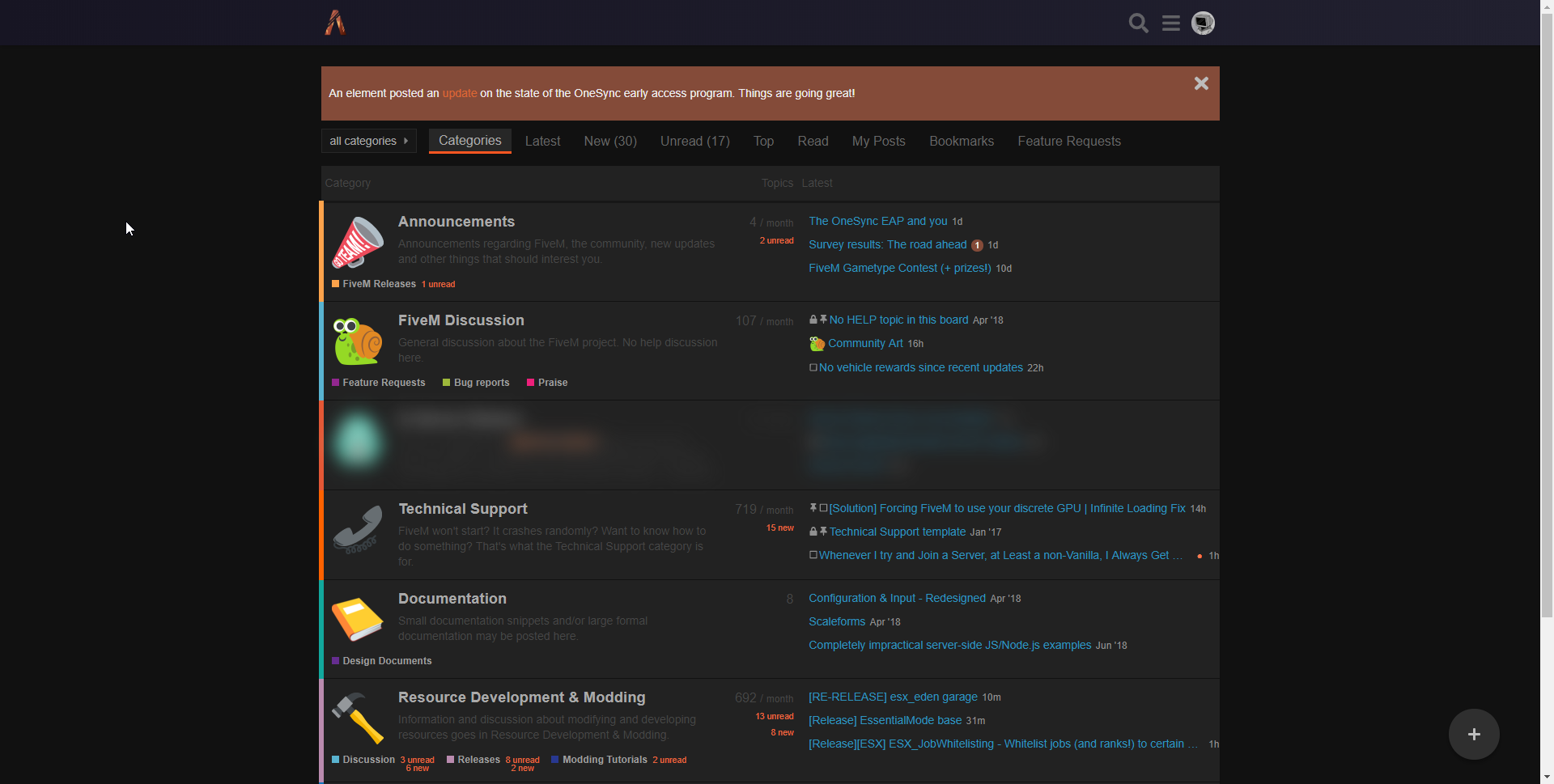
Task: Click the Technical Support telephone icon
Action: point(357,529)
